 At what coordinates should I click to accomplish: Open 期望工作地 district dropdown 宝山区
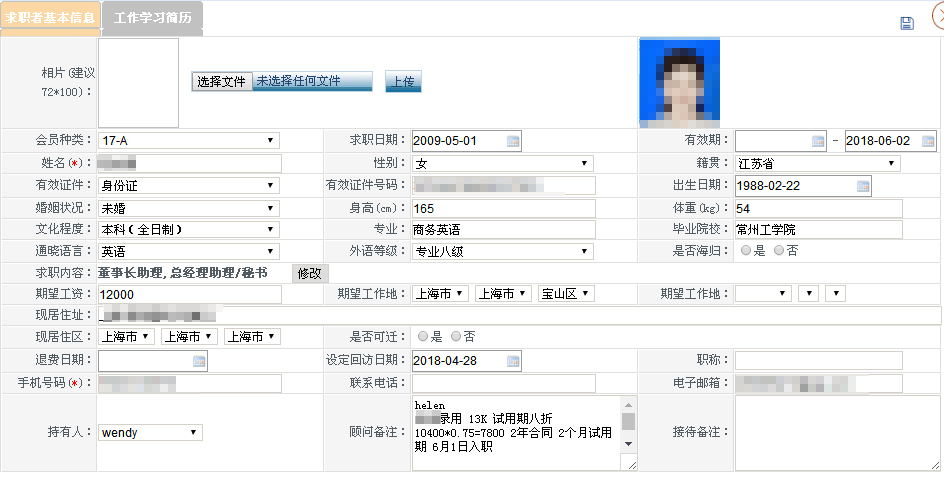[567, 294]
